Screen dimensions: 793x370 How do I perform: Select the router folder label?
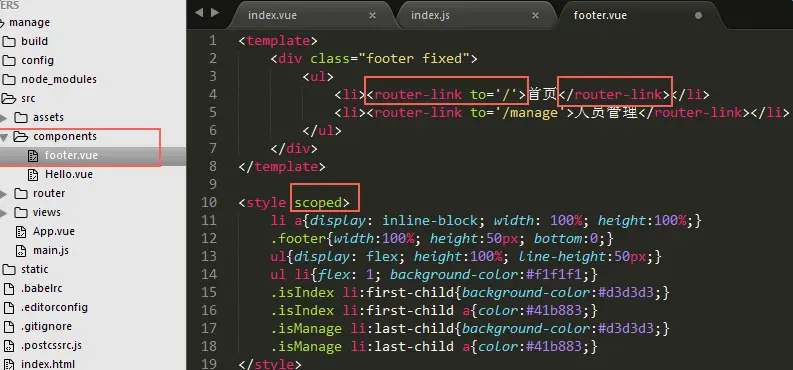point(49,194)
